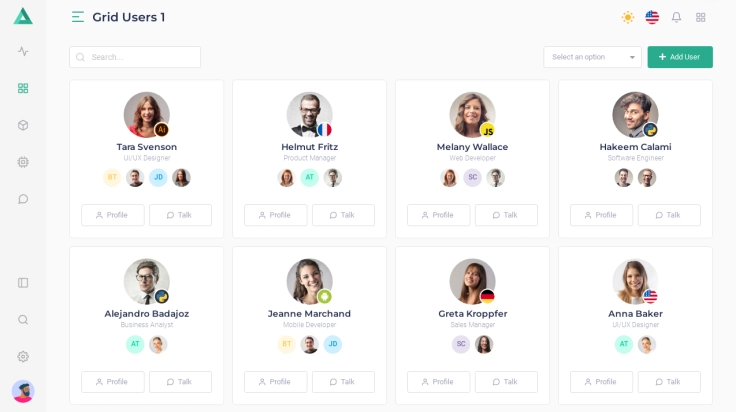Open the dashboard grid icon in sidebar

click(x=23, y=88)
